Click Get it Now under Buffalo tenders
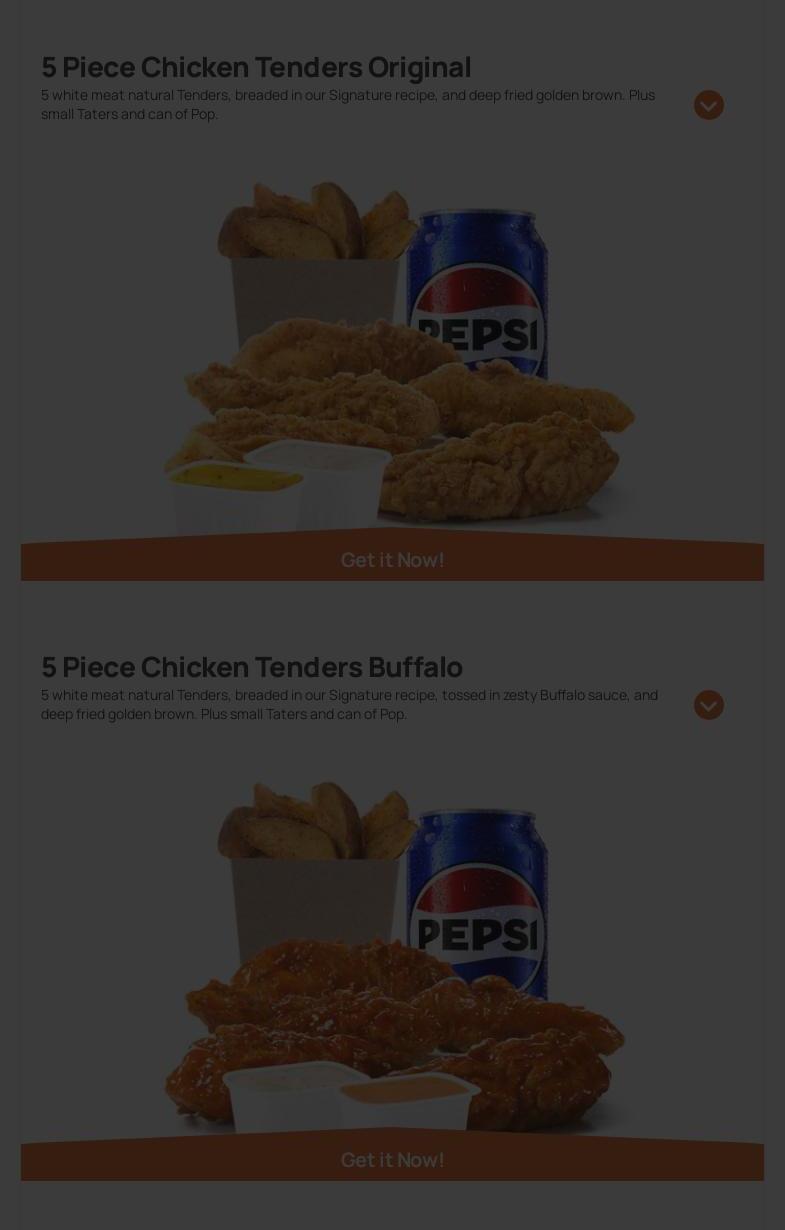 click(392, 1159)
